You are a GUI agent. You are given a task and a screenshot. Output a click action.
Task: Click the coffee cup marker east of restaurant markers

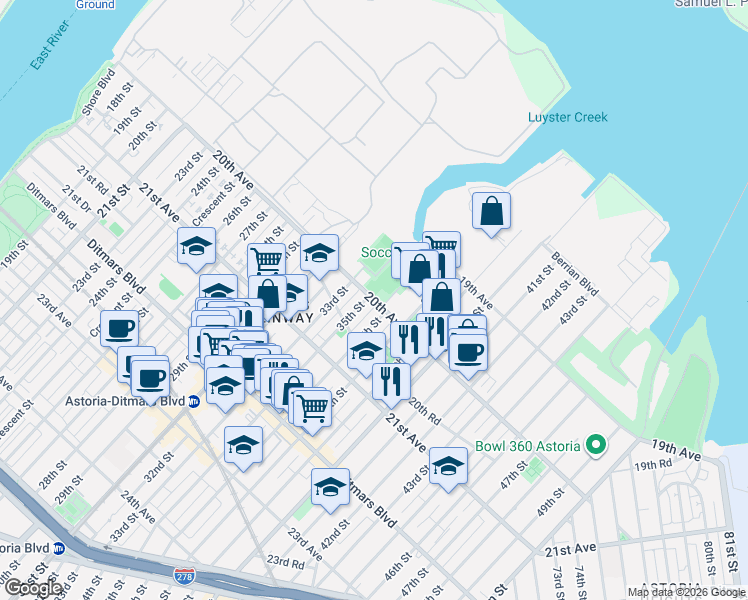coord(468,354)
